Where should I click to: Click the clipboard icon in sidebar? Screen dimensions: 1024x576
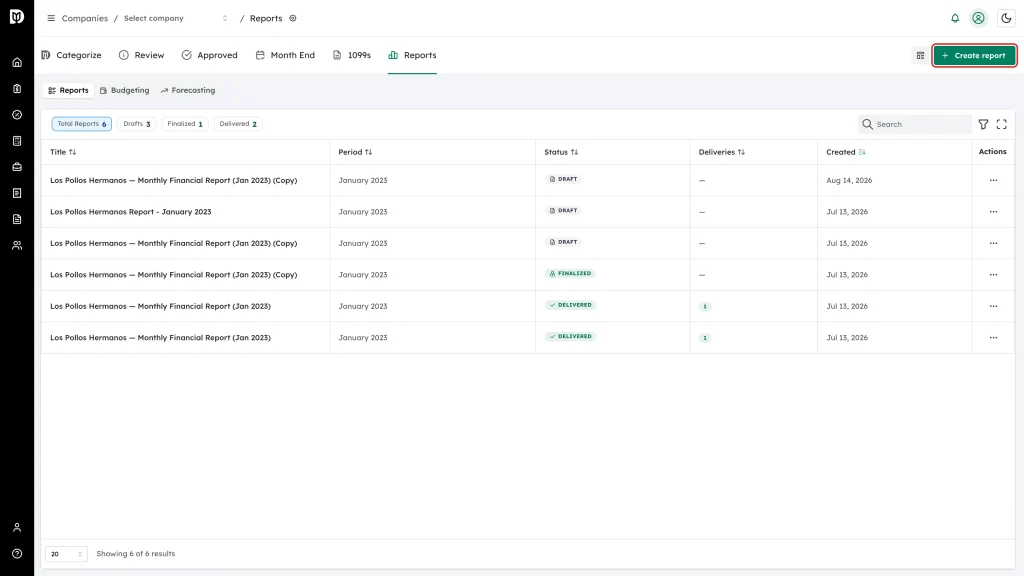(17, 89)
